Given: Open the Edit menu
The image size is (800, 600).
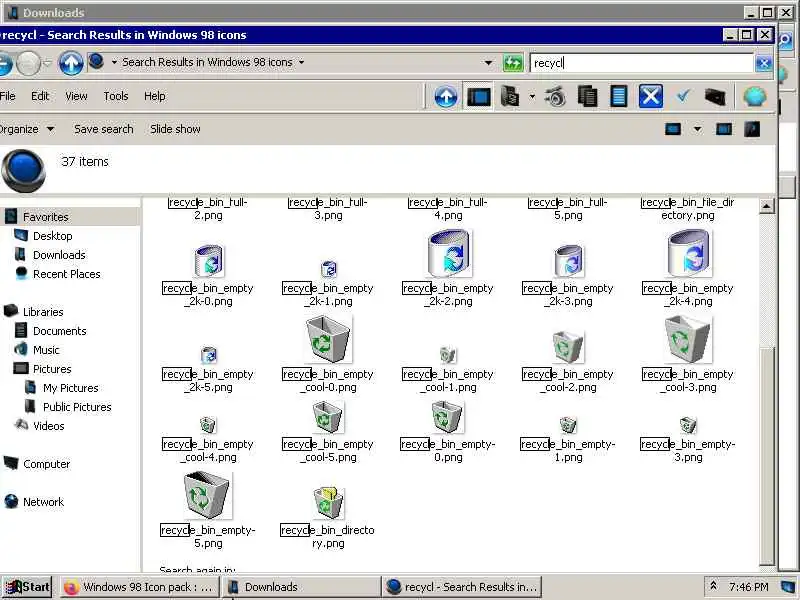Looking at the screenshot, I should tap(40, 96).
